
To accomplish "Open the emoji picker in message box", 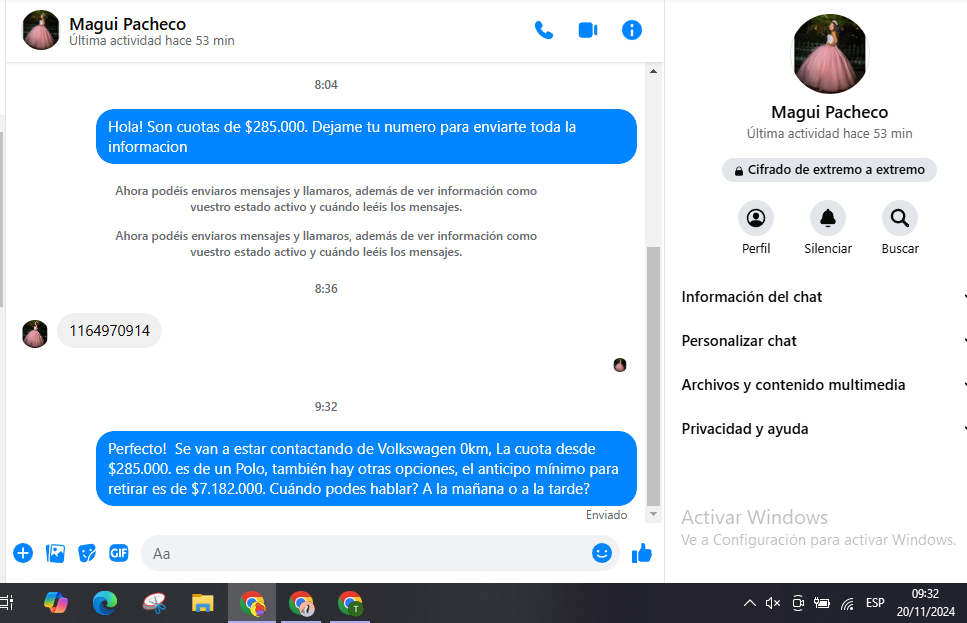I will [x=602, y=553].
